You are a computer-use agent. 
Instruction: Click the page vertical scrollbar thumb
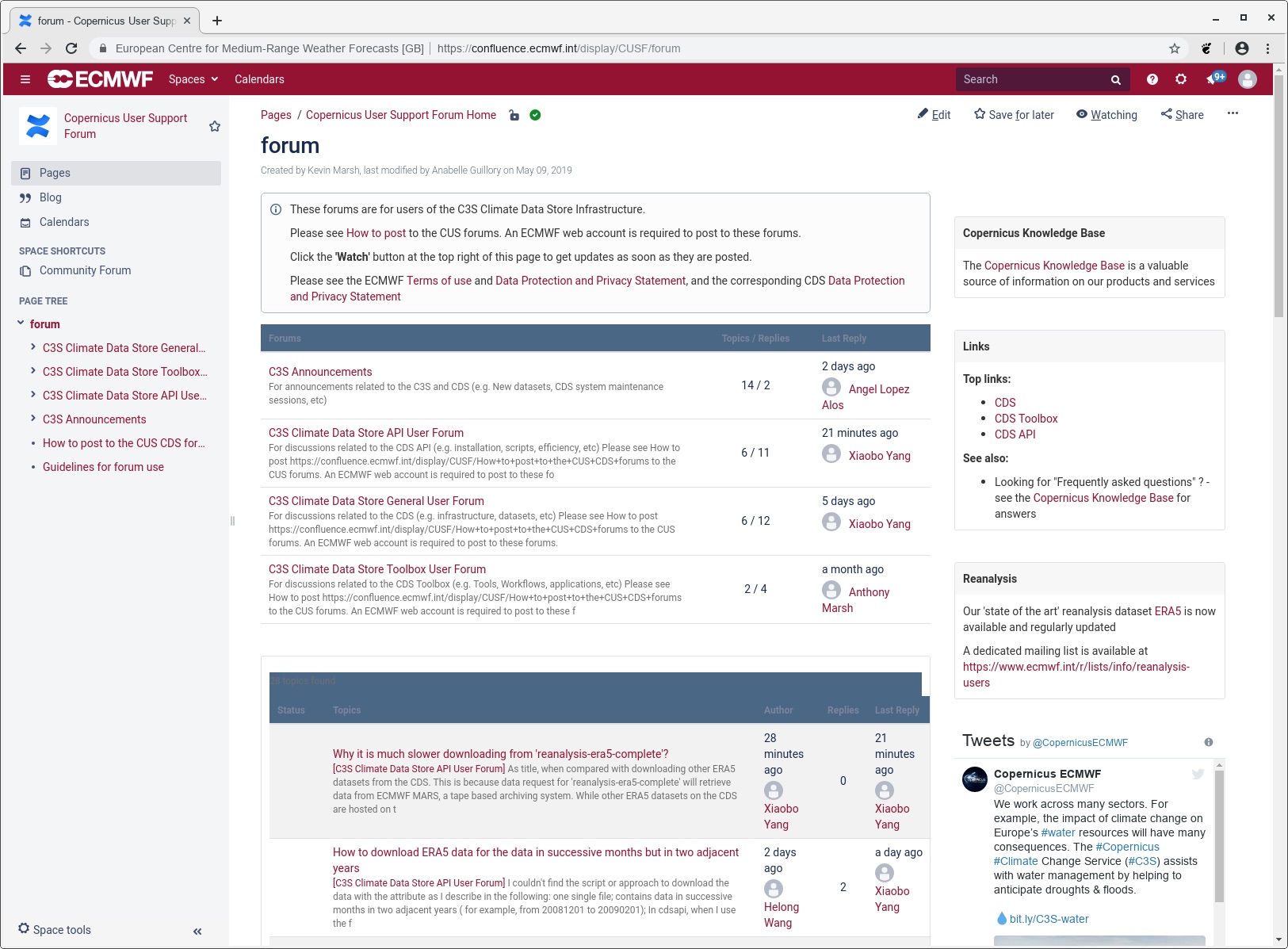tap(1278, 196)
